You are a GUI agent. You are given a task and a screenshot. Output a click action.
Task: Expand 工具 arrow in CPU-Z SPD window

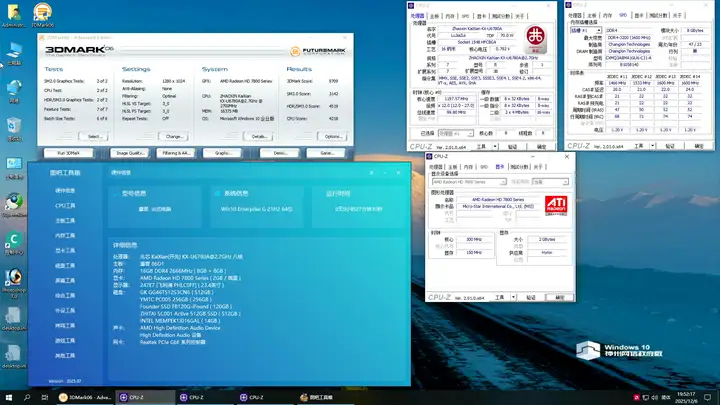[652, 146]
